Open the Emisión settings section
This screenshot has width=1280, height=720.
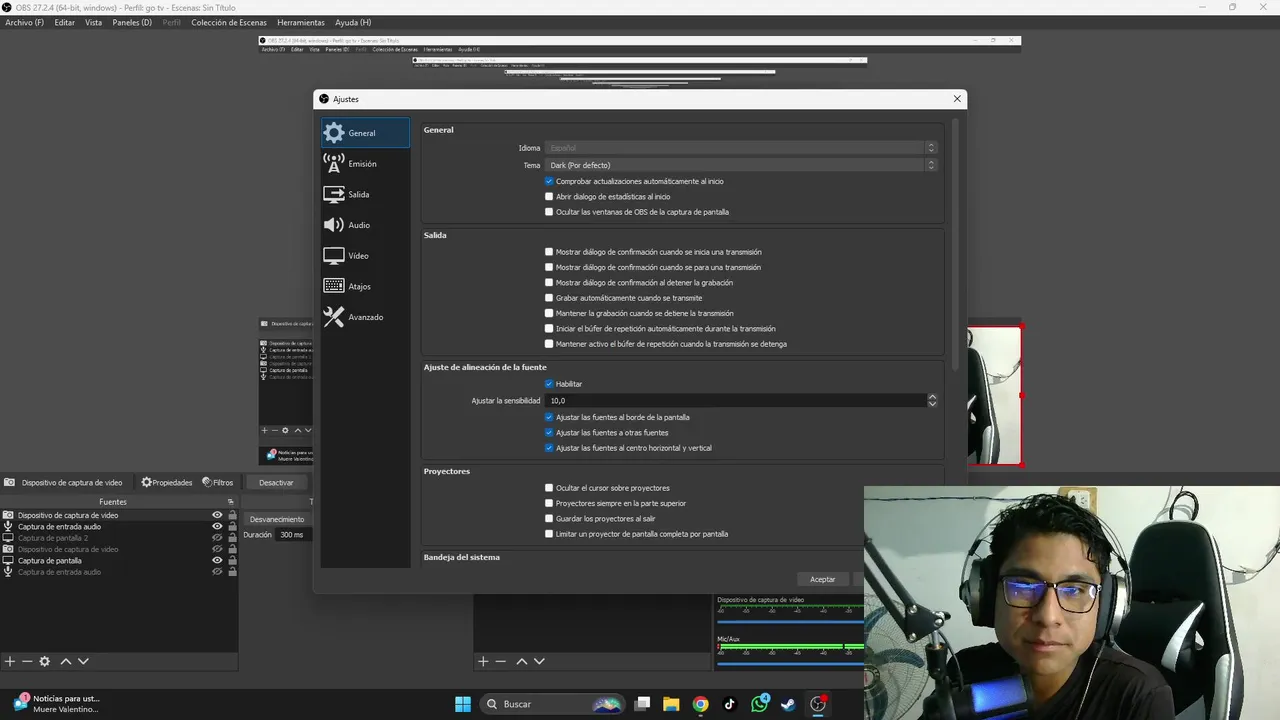point(365,164)
